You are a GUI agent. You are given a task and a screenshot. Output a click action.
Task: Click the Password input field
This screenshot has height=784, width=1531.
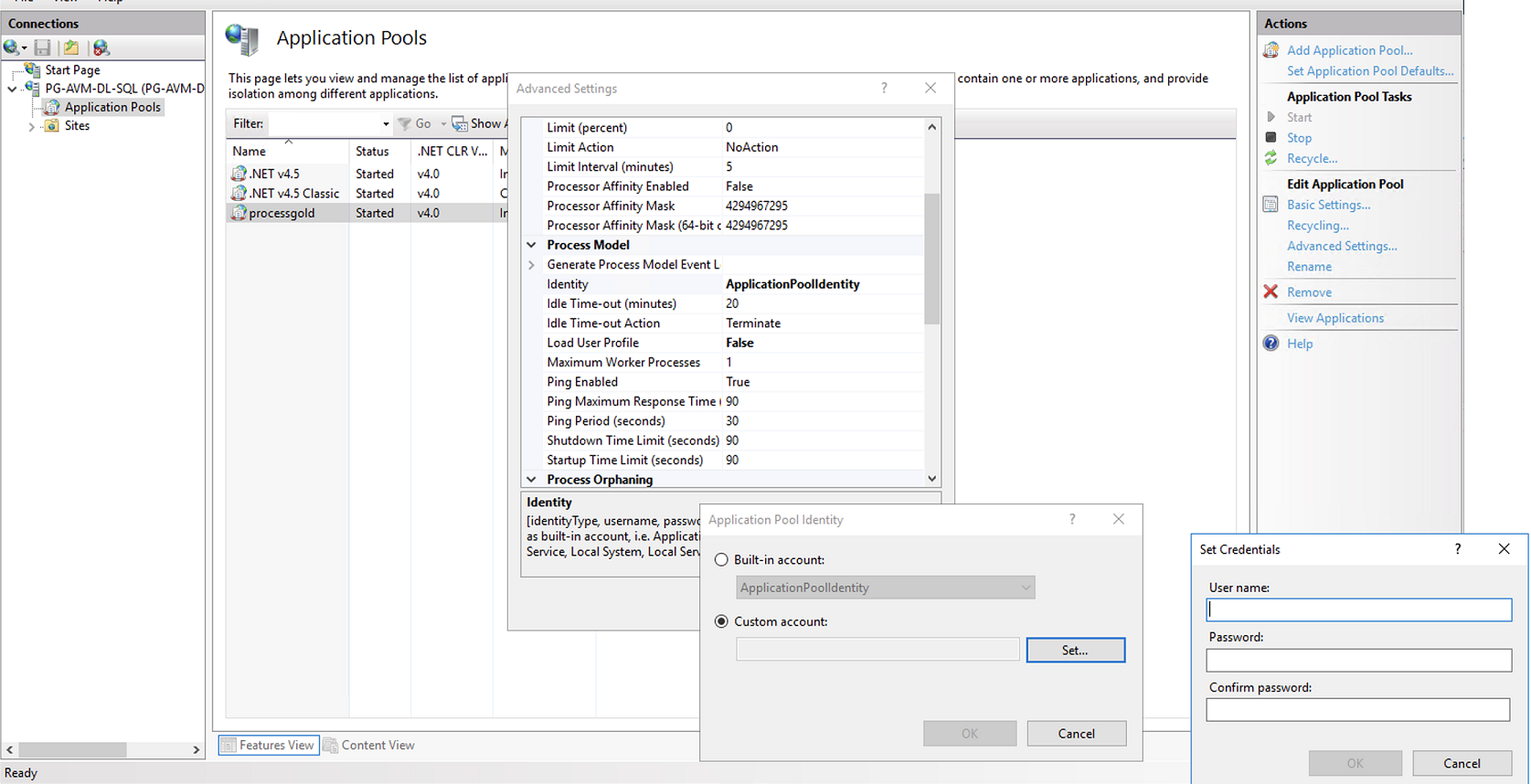click(1358, 660)
